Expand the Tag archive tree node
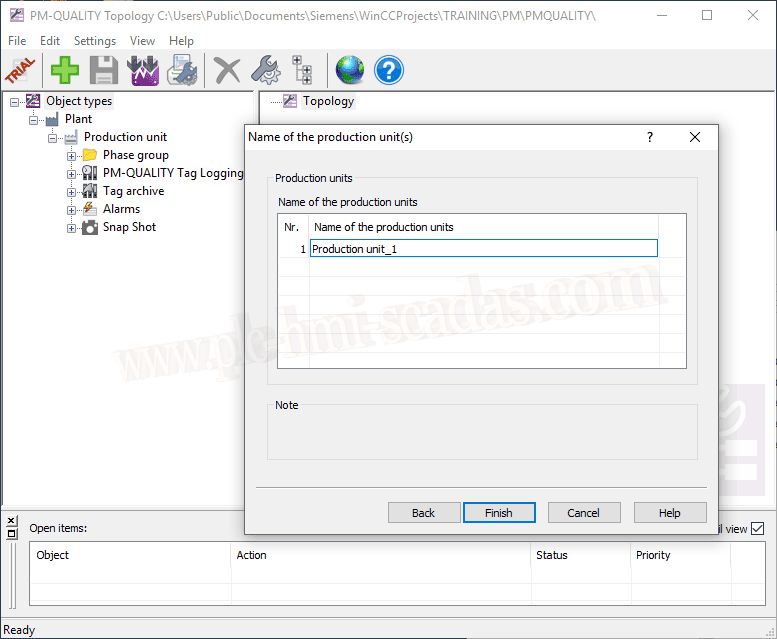The image size is (777, 639). (x=72, y=192)
